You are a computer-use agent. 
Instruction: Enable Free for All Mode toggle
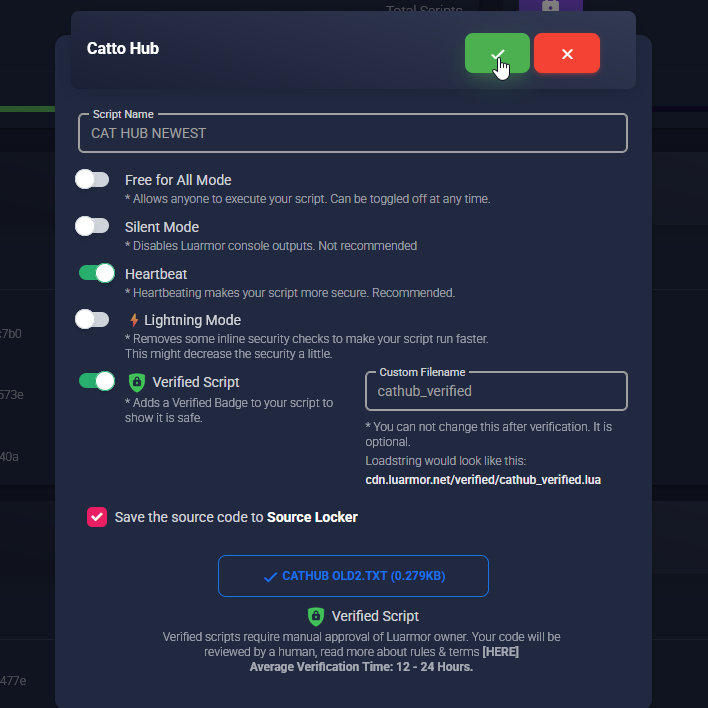click(x=92, y=179)
